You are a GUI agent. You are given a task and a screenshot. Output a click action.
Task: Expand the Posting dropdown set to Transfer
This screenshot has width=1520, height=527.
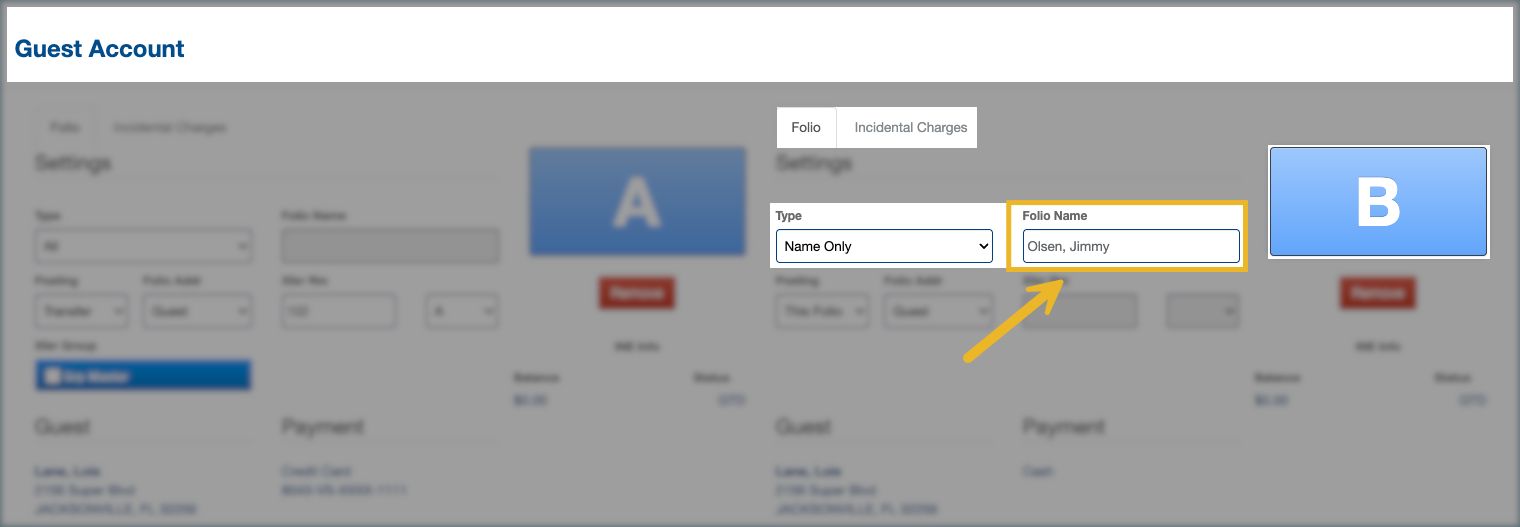click(81, 311)
